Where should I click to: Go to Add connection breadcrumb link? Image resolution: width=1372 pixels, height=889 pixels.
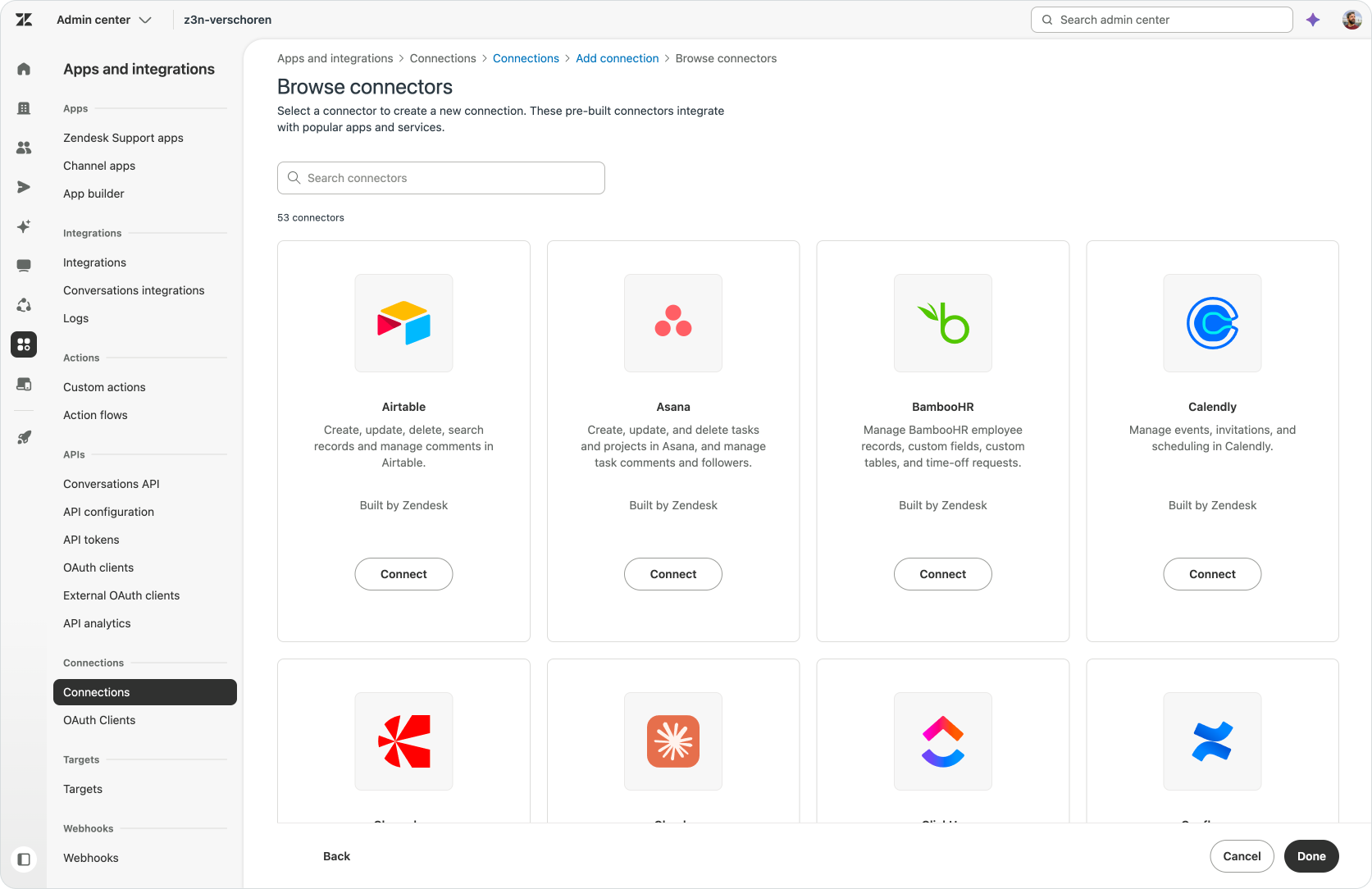pos(618,58)
